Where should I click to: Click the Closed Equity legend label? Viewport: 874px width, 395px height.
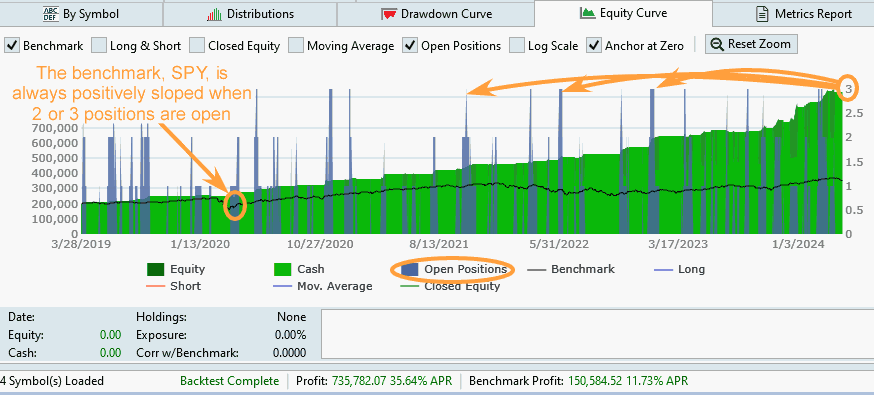(462, 286)
